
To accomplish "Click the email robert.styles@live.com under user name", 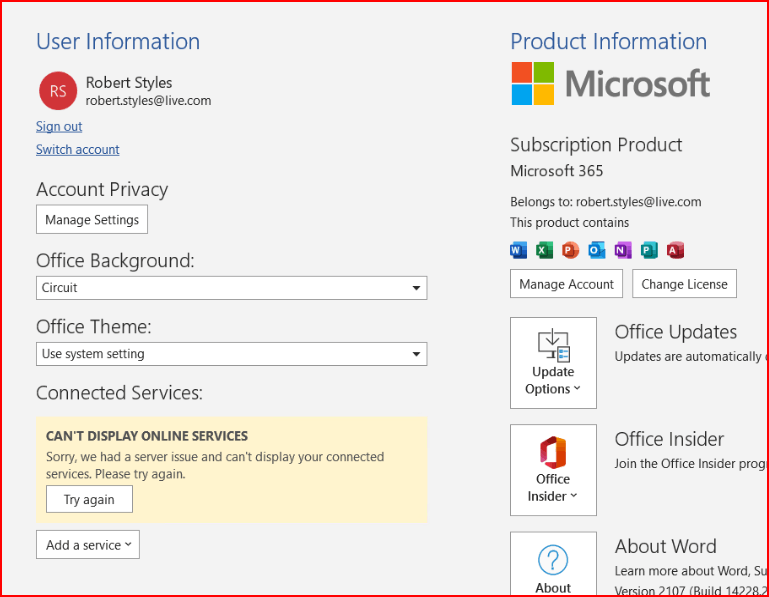I will (x=148, y=101).
